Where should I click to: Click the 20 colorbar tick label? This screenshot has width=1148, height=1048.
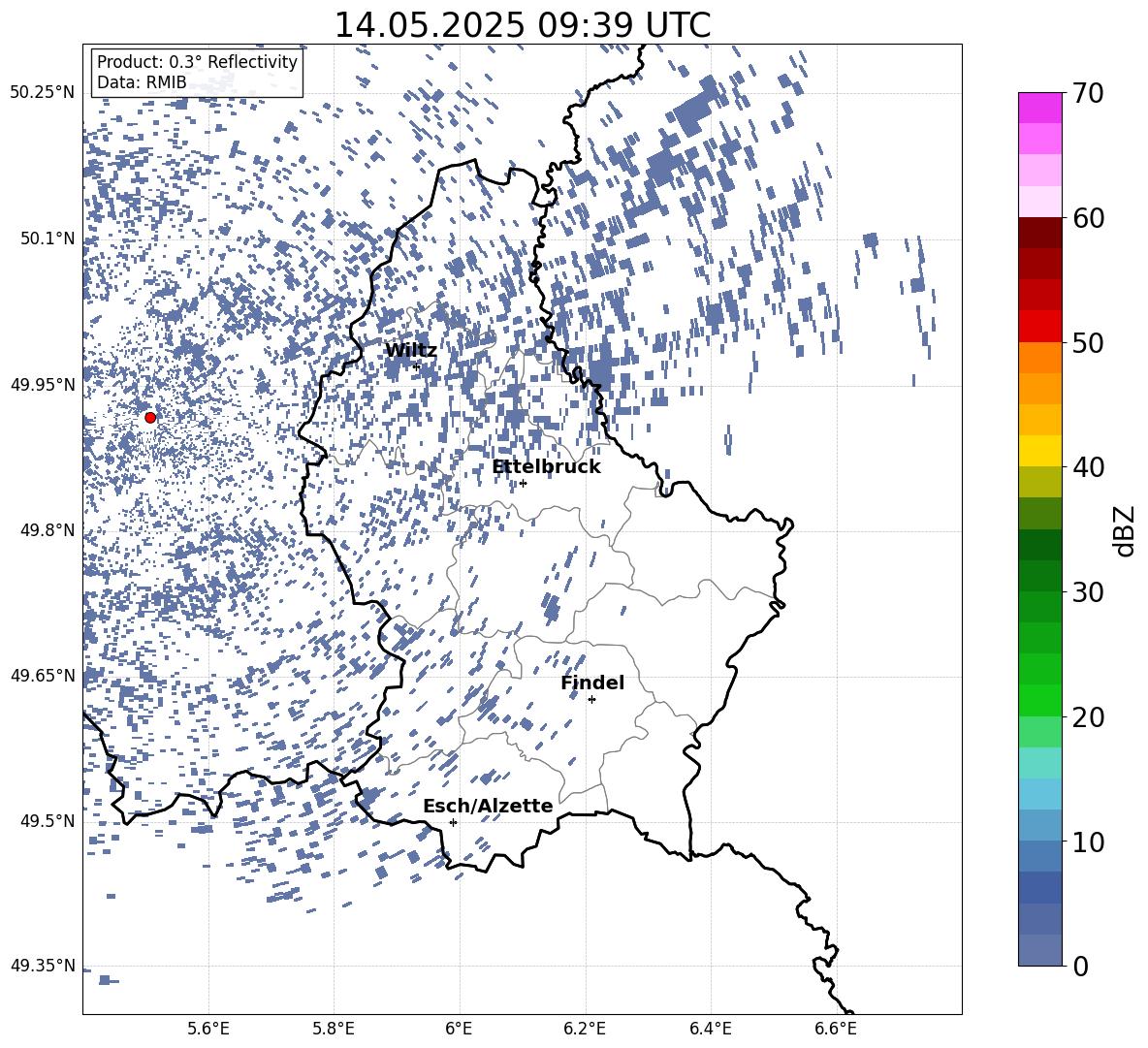pyautogui.click(x=1088, y=716)
